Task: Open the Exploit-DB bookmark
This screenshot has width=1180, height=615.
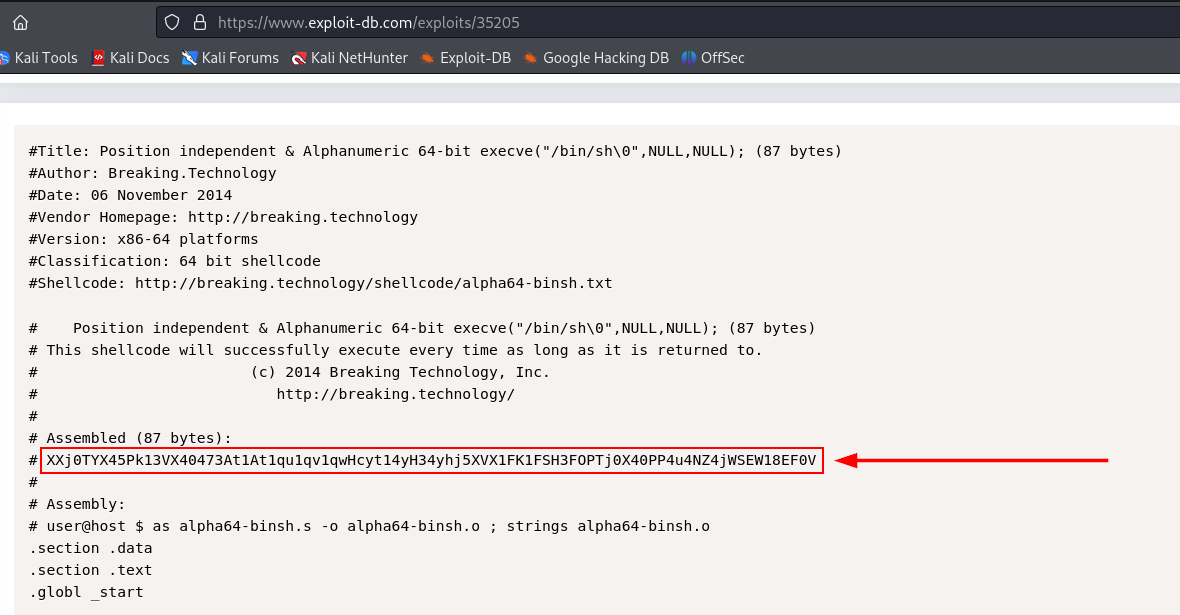Action: click(x=466, y=58)
